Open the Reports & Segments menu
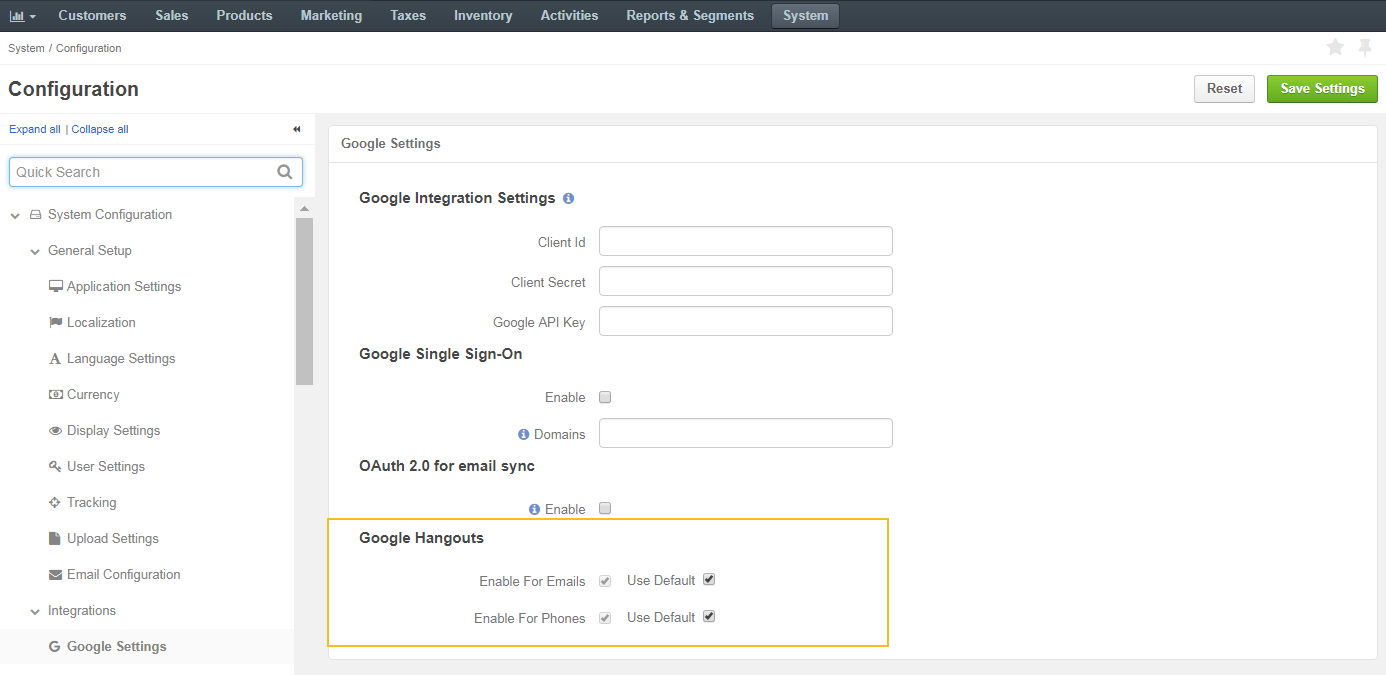 (x=690, y=16)
